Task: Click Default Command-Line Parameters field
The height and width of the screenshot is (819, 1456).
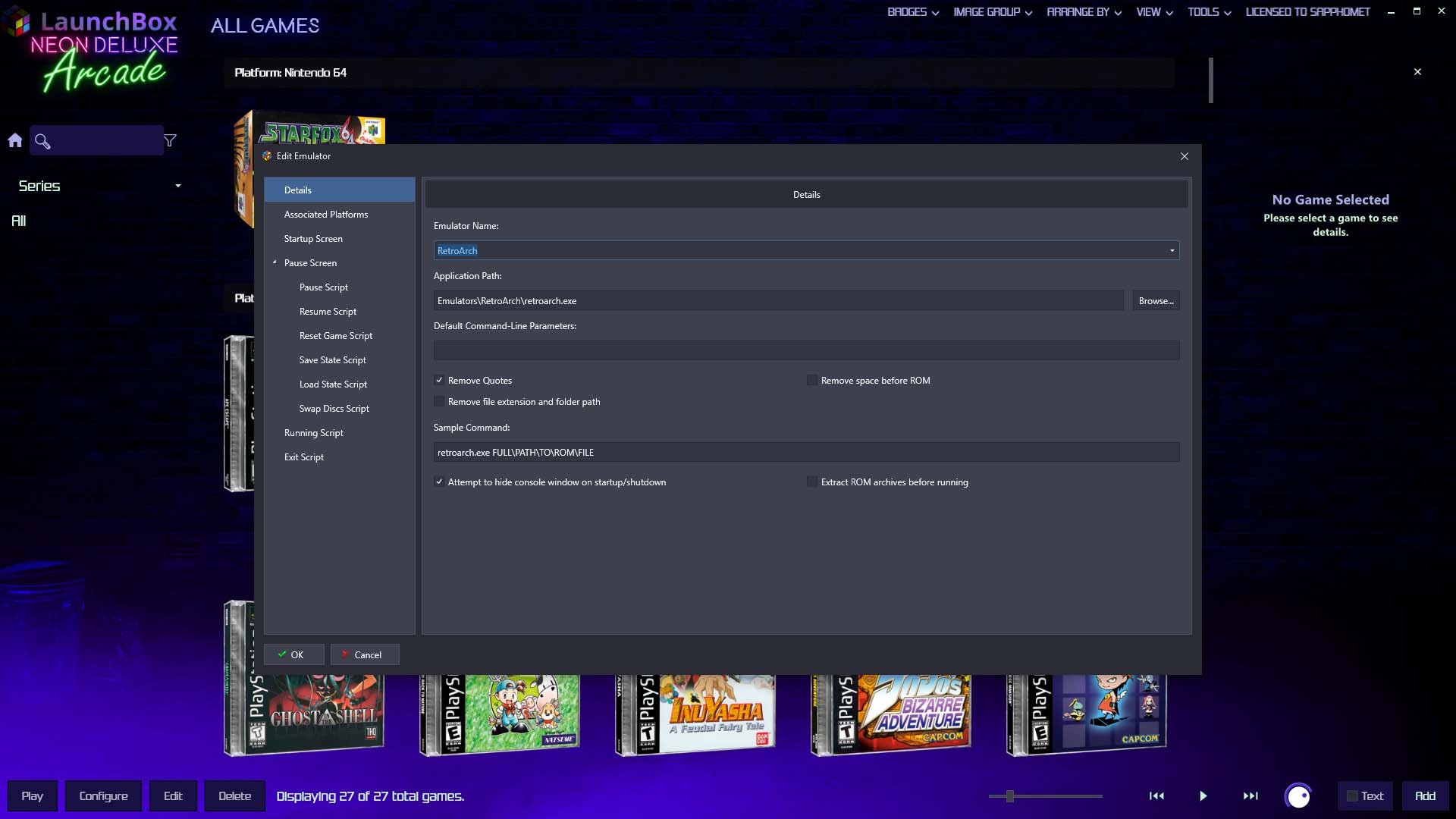Action: 806,350
